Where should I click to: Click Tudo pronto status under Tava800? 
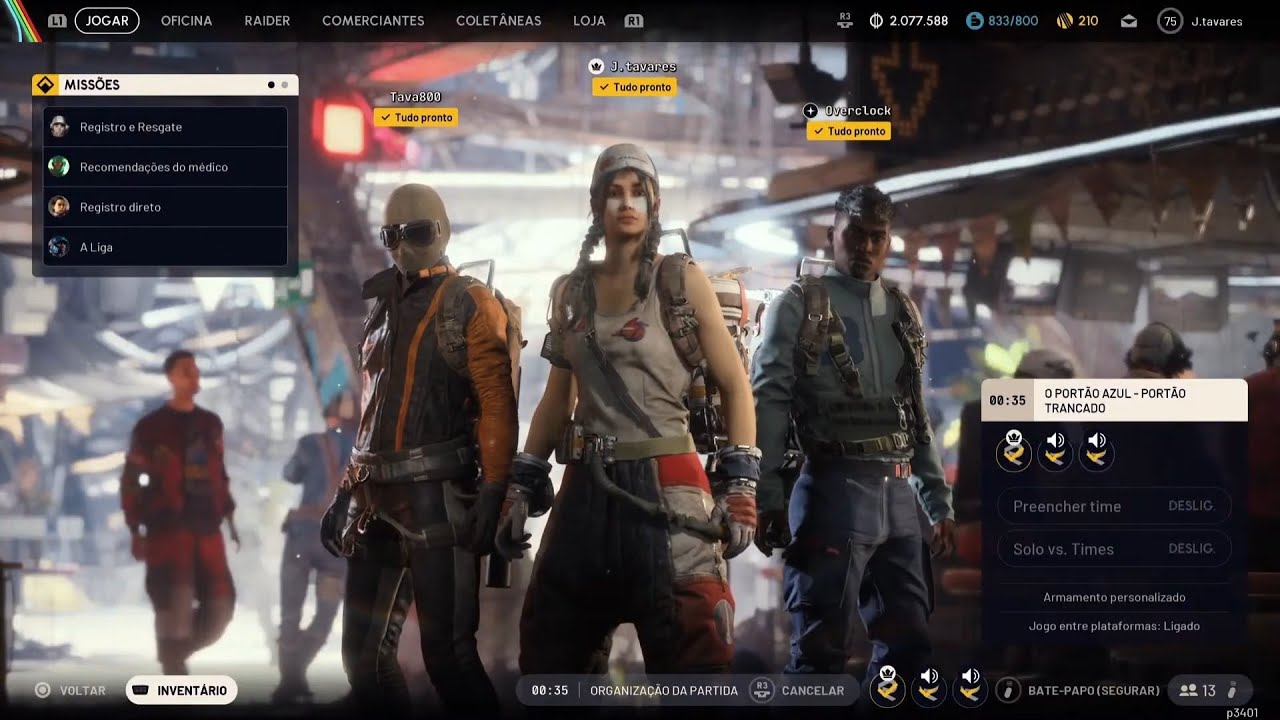[x=416, y=117]
